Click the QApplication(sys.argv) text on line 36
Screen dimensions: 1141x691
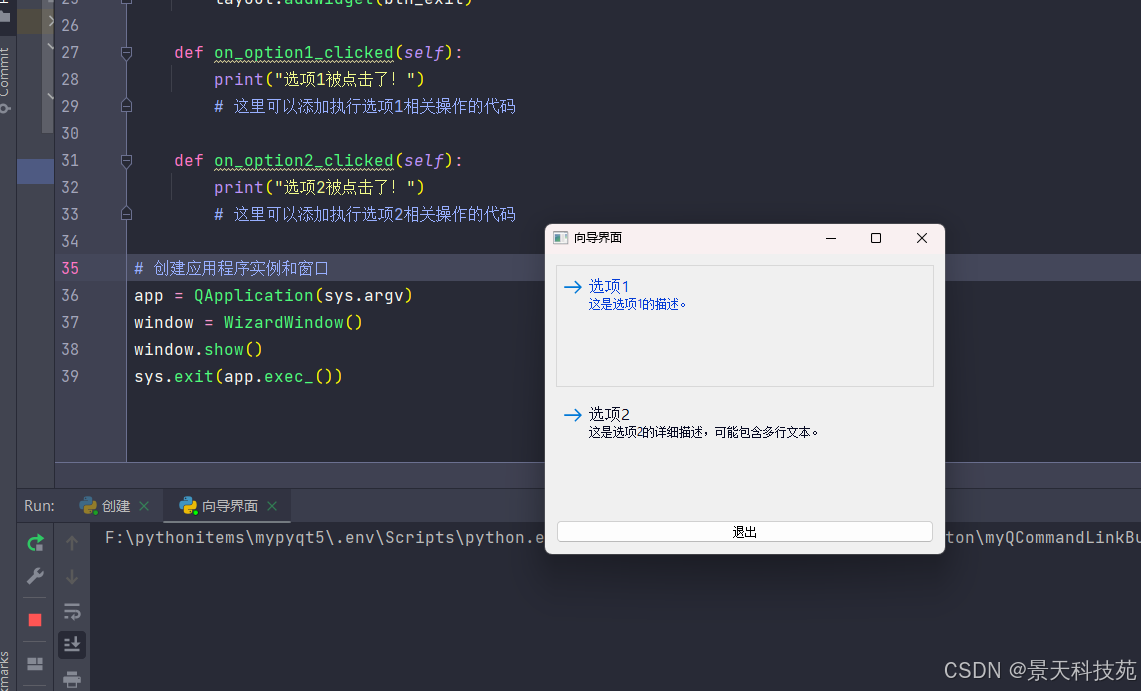(303, 295)
